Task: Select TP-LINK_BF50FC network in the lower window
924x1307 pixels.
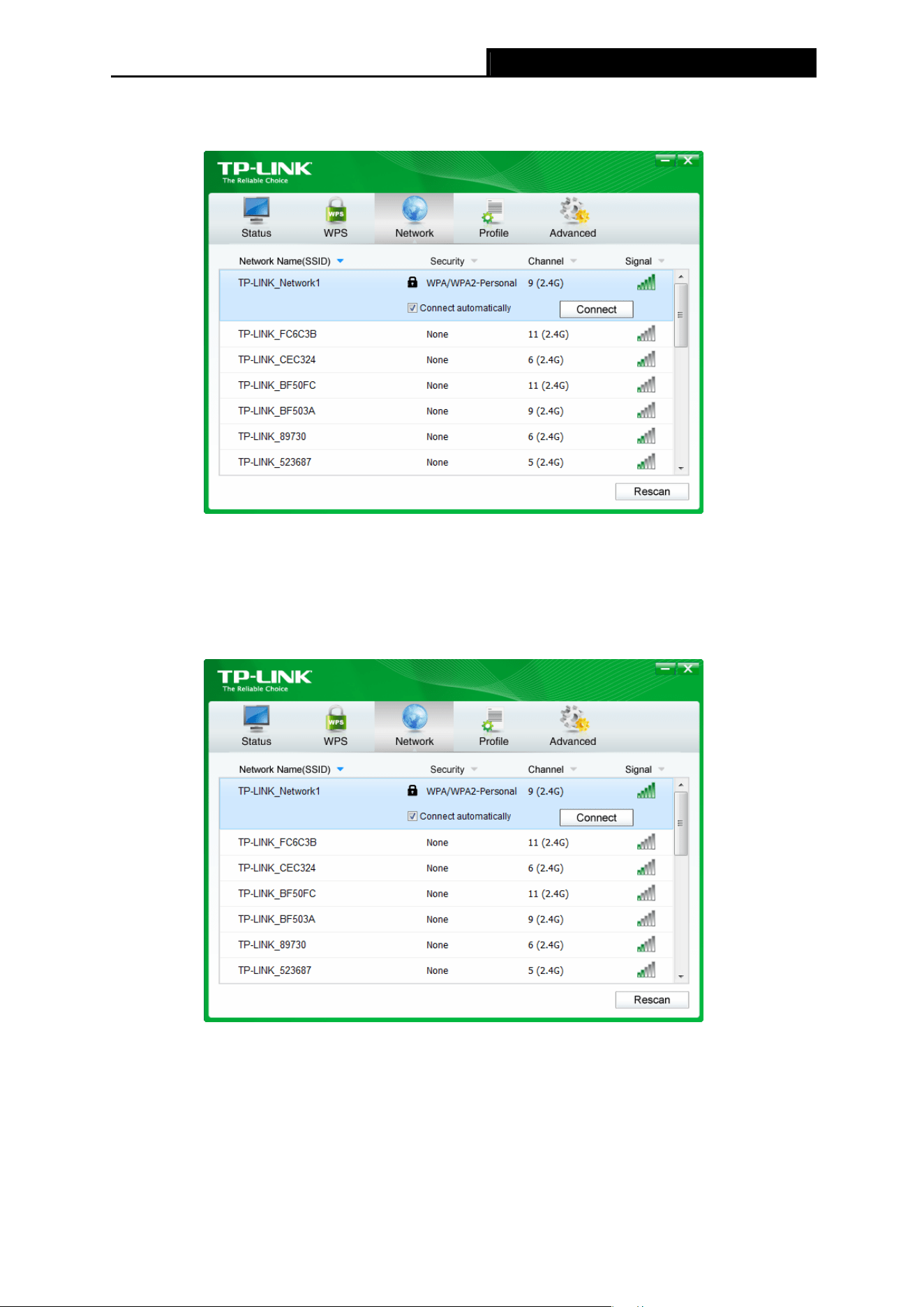Action: 447,894
